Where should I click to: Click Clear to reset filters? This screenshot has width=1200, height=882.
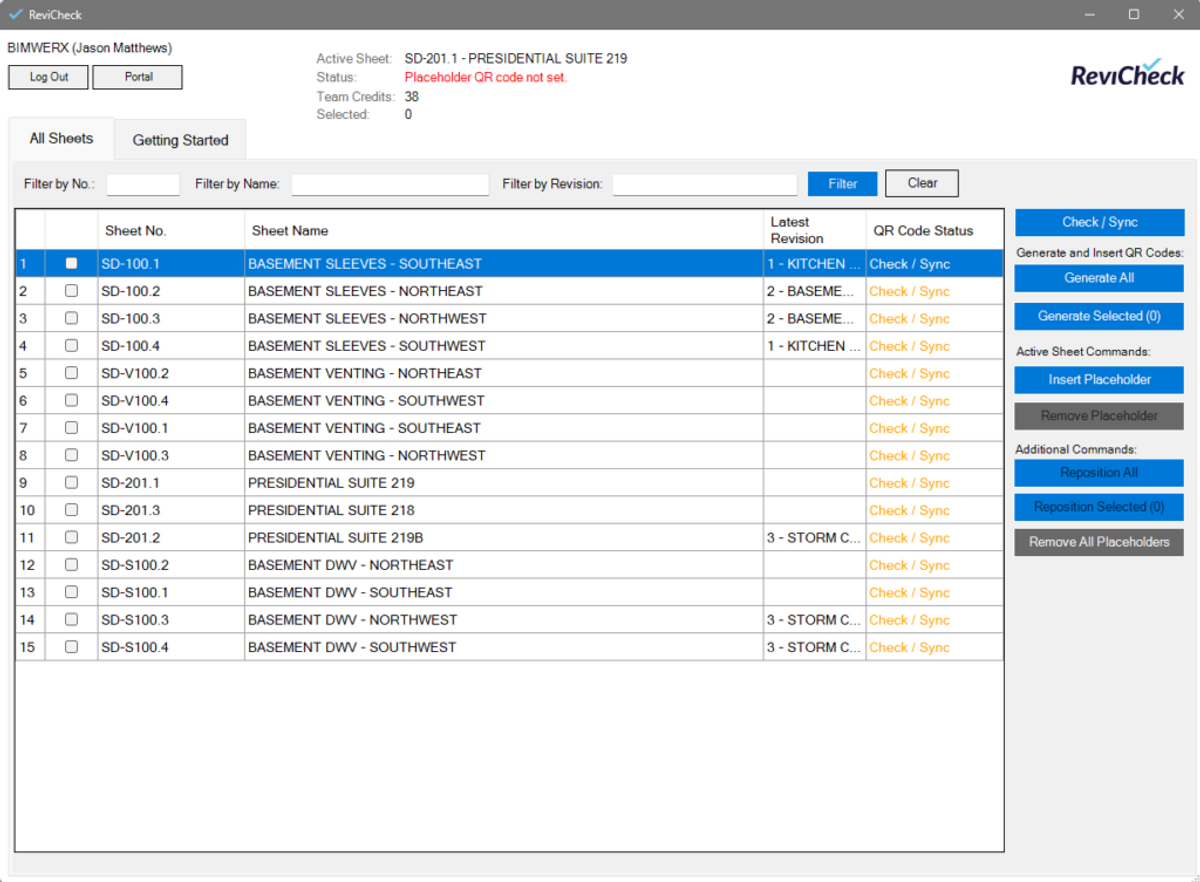tap(921, 183)
